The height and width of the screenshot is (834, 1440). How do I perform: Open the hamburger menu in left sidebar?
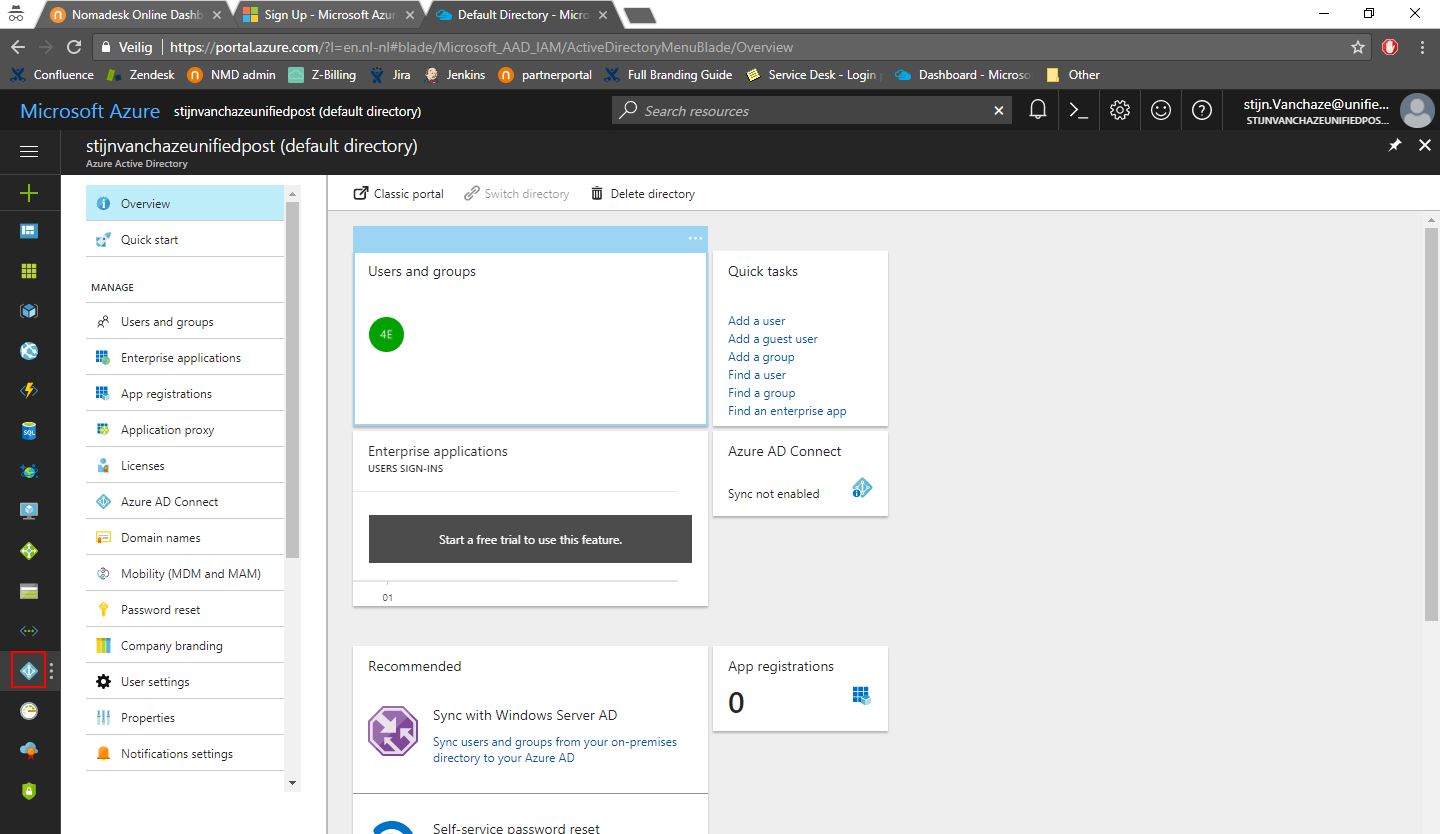29,152
